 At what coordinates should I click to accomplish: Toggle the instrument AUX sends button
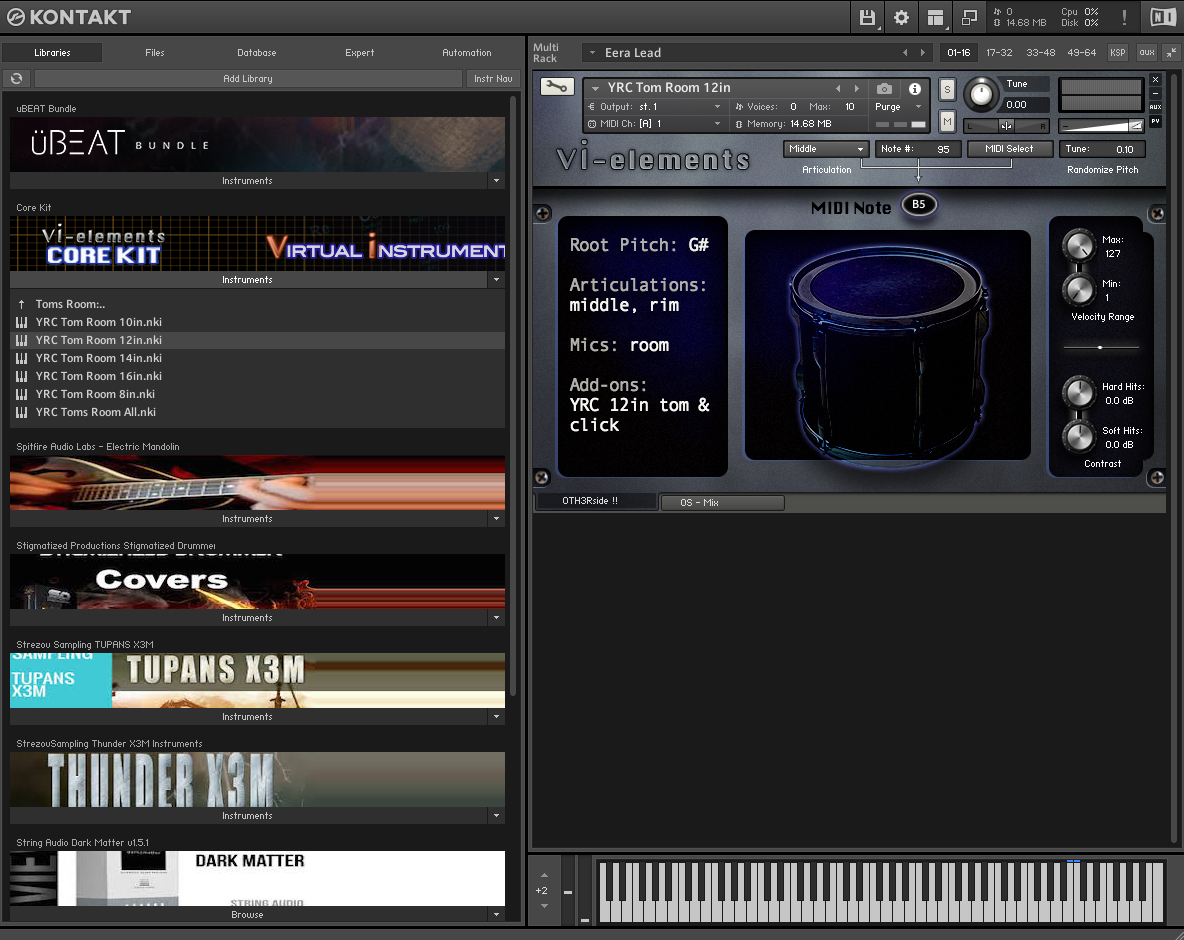click(x=1155, y=107)
